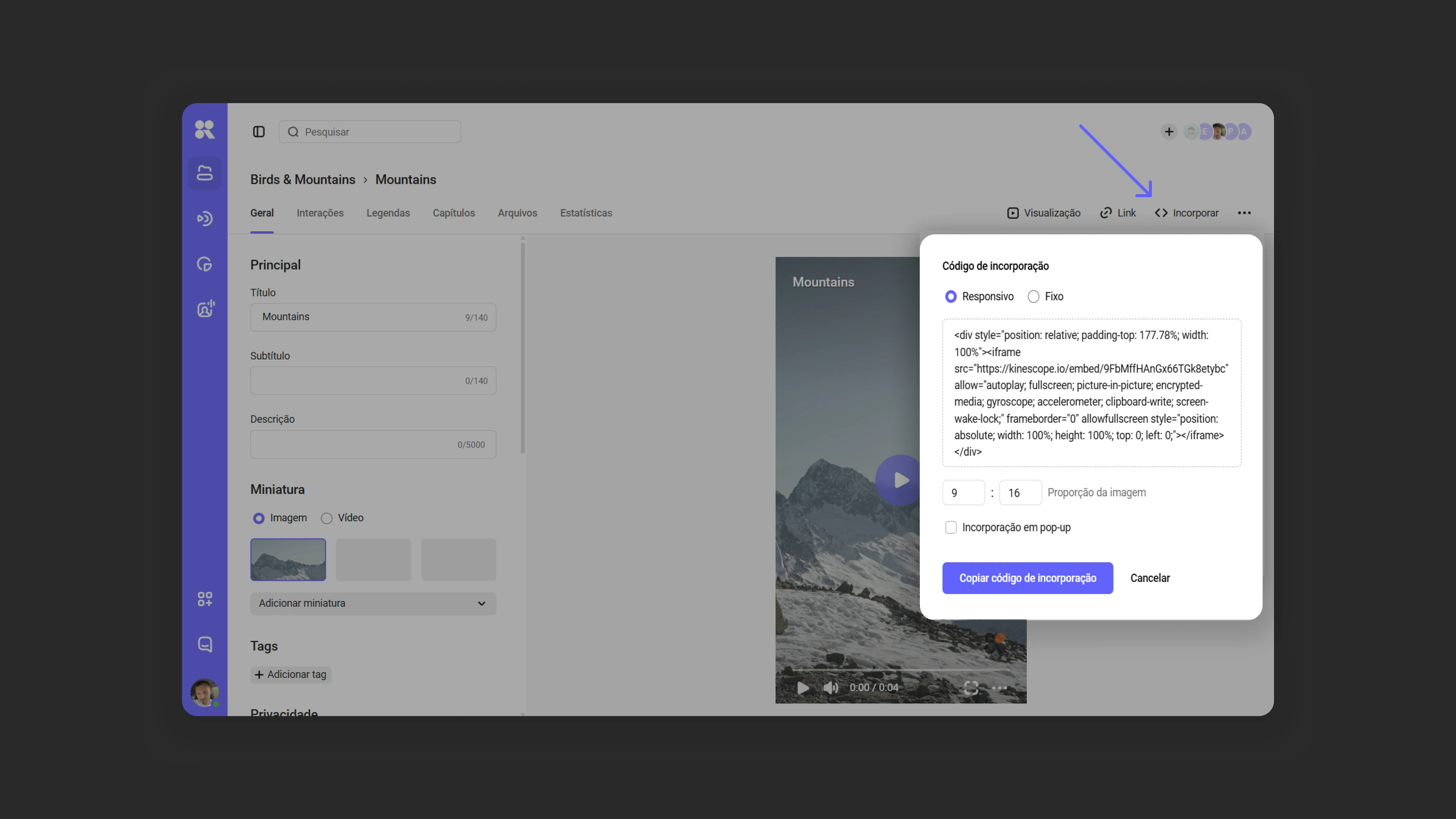Enter fullscreen in the player
This screenshot has height=819, width=1456.
click(x=971, y=688)
